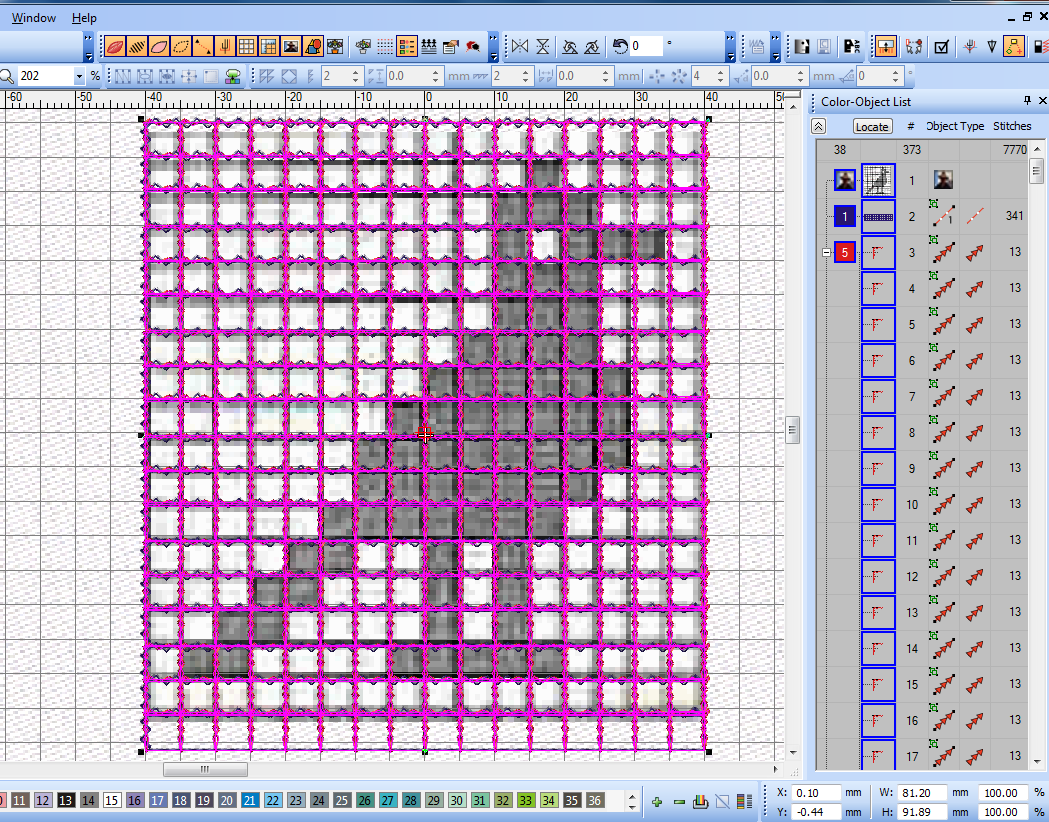Click the select-while-travelling cursor icon

tap(914, 47)
